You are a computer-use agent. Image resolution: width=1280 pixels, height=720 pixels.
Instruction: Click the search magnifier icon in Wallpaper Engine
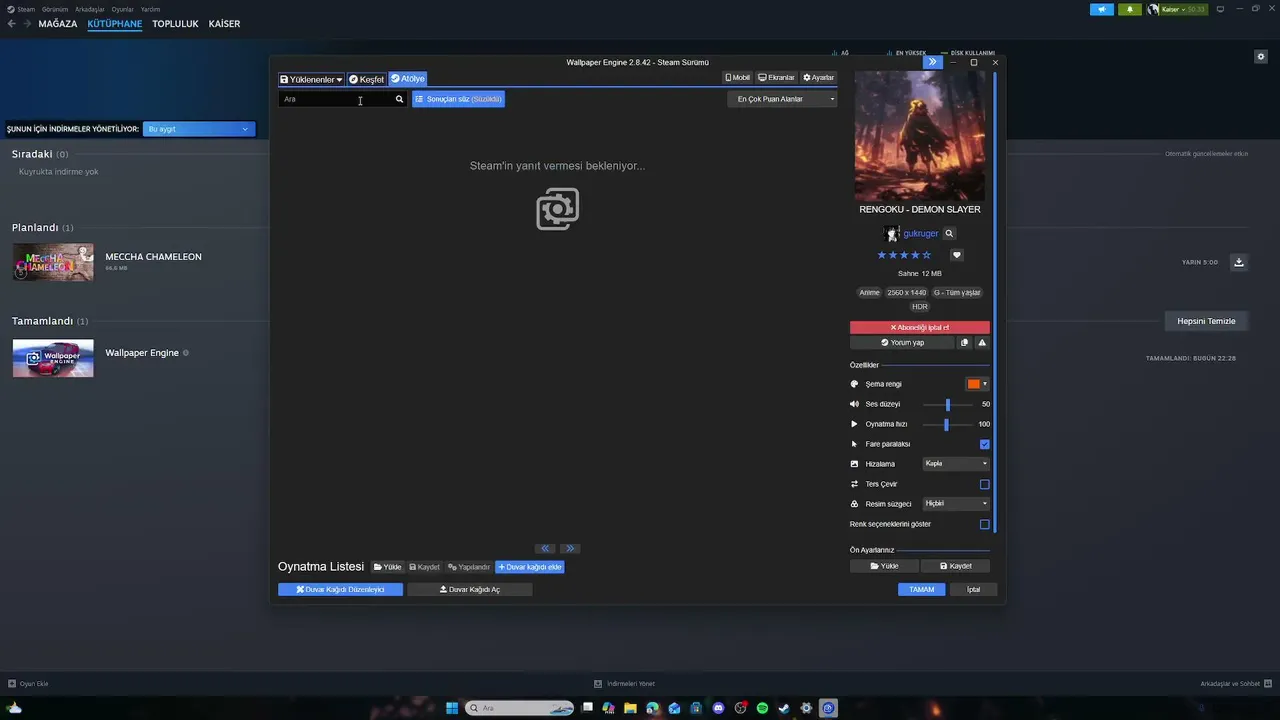coord(399,99)
